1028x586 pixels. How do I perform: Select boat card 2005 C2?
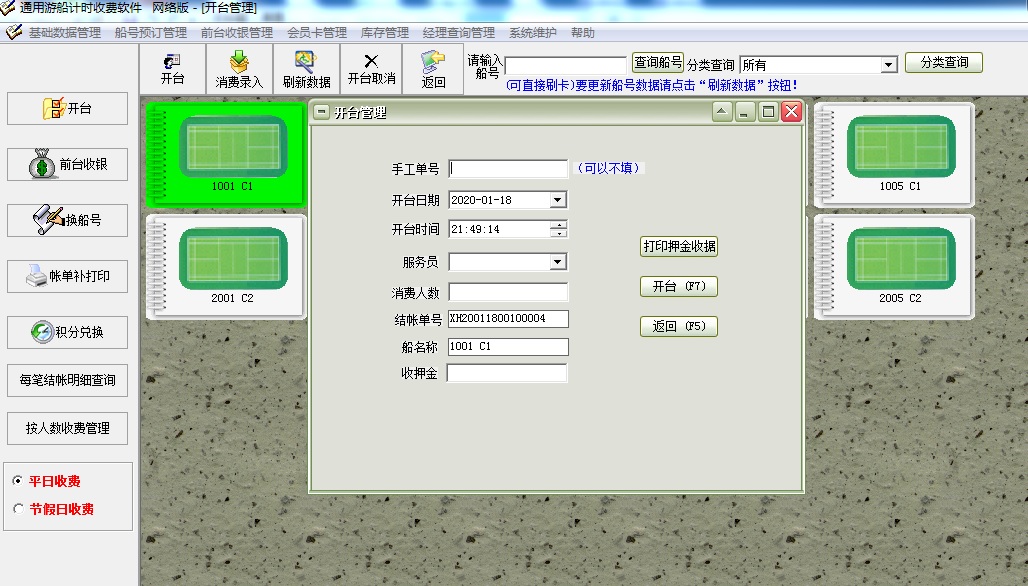pos(894,267)
